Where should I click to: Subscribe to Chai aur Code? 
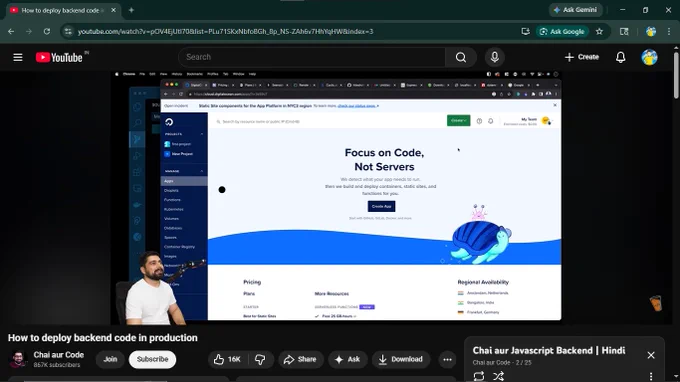pyautogui.click(x=152, y=359)
